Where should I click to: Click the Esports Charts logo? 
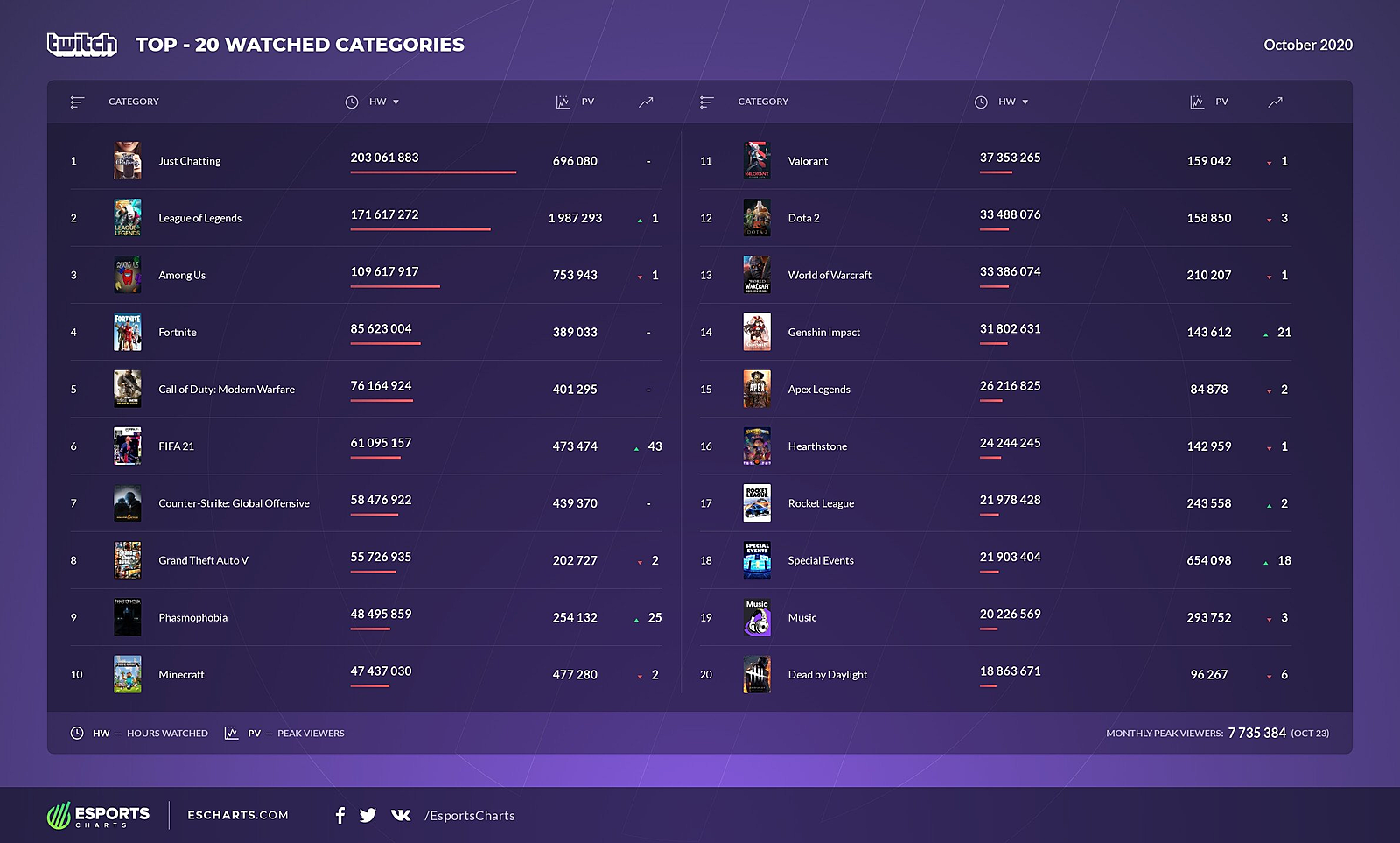click(x=98, y=815)
